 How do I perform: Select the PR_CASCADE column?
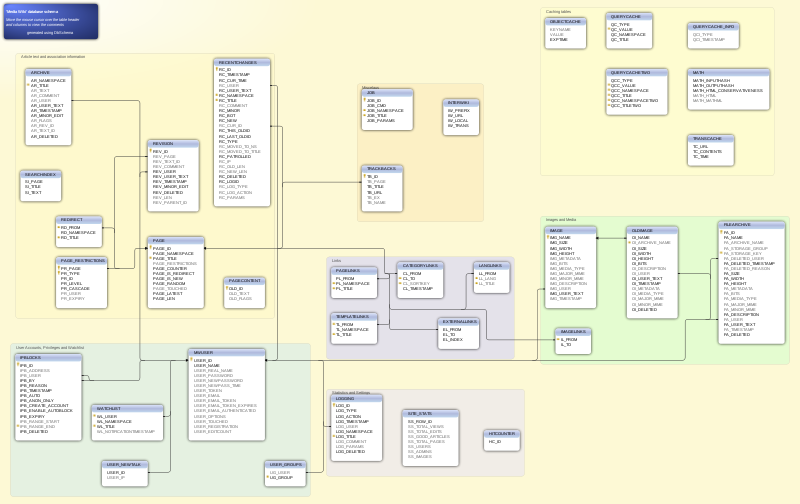pyautogui.click(x=75, y=289)
